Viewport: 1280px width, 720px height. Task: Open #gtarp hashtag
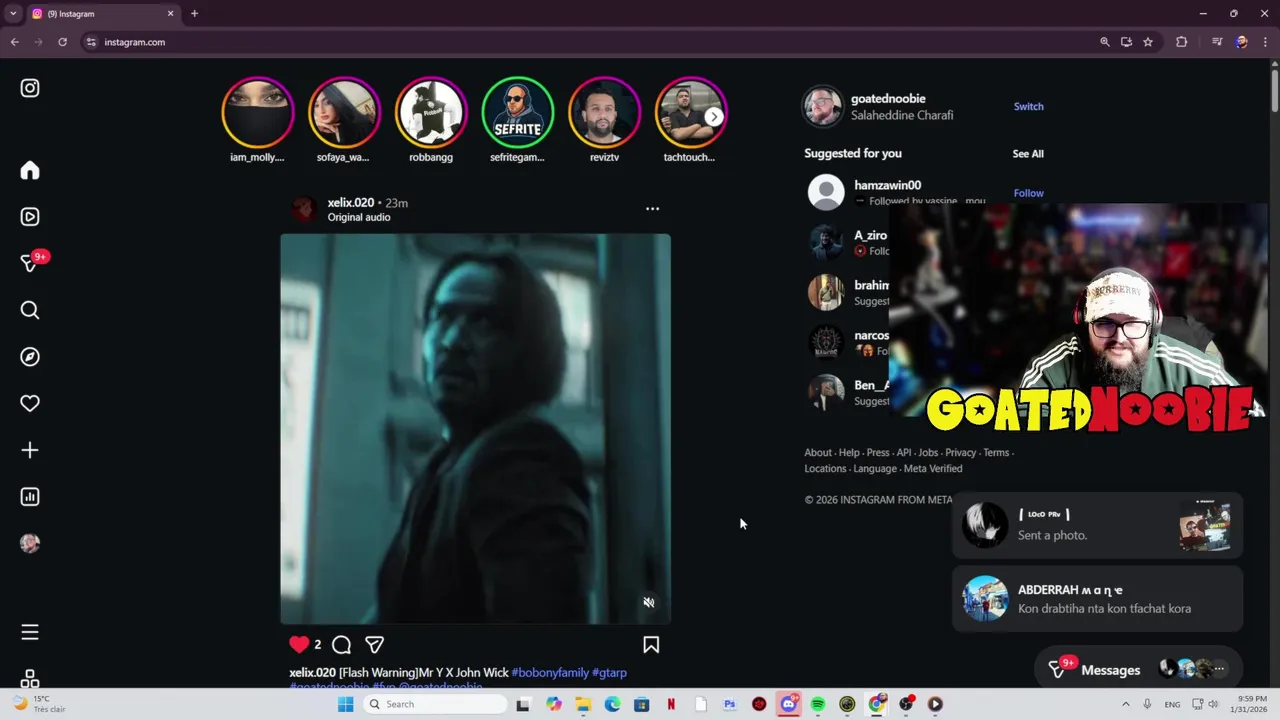pyautogui.click(x=609, y=673)
